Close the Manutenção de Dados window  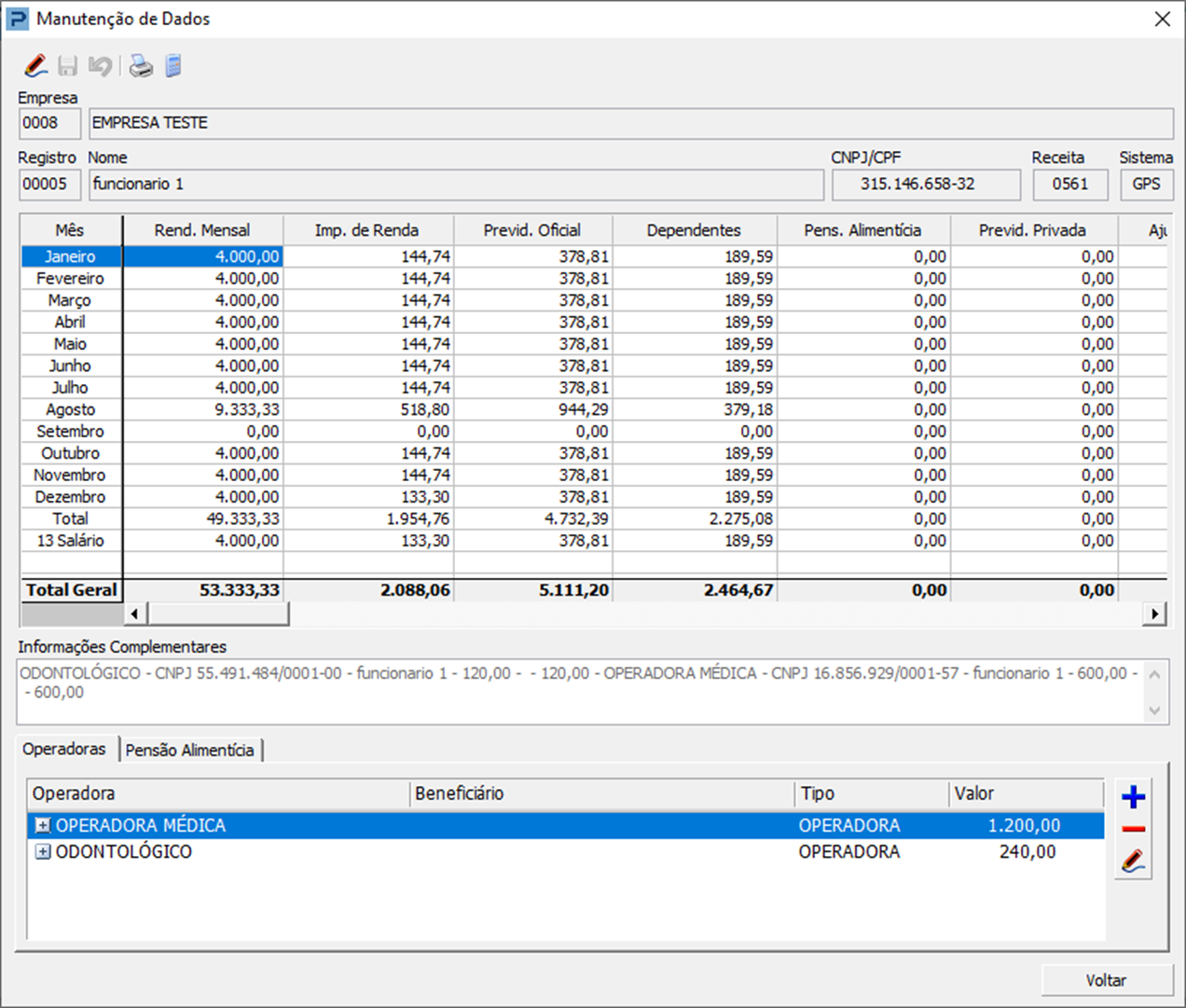coord(1162,19)
